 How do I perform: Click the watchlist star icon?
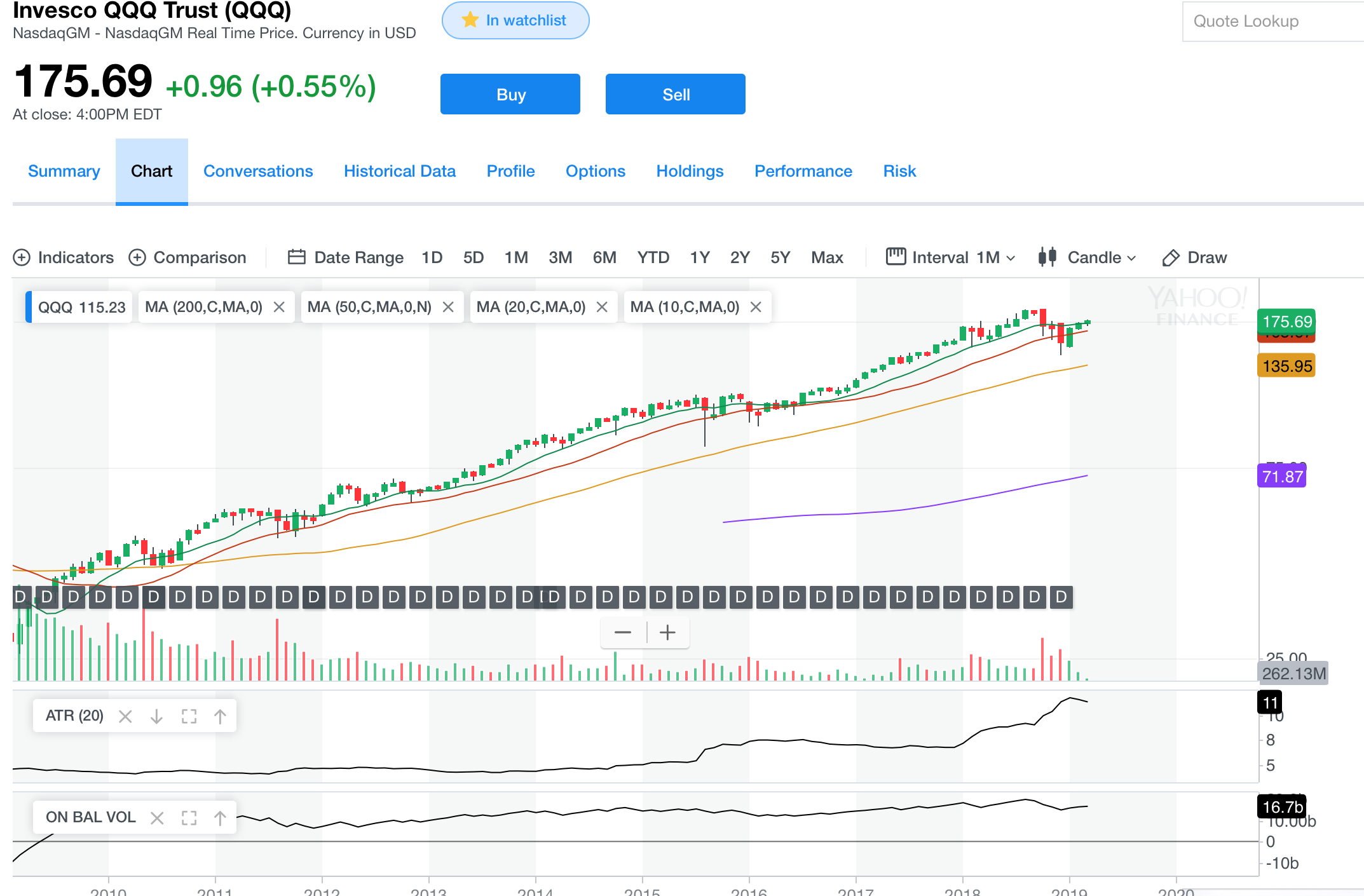(x=470, y=20)
